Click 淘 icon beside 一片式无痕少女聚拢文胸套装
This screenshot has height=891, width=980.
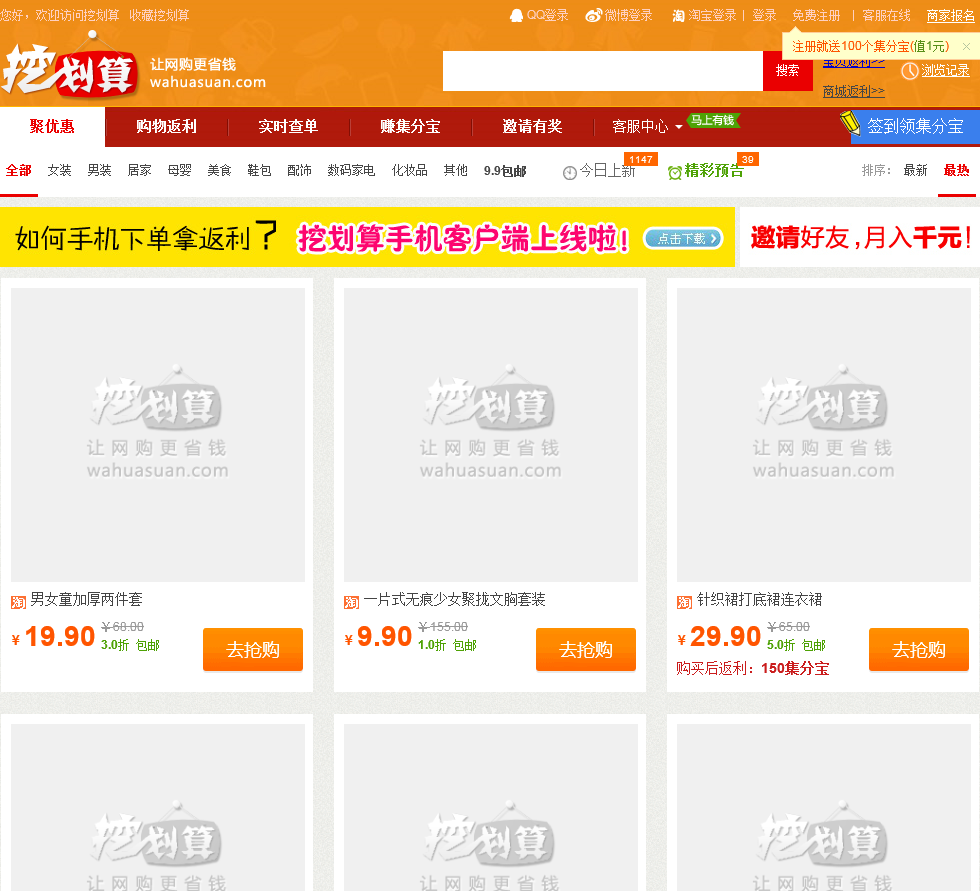pyautogui.click(x=351, y=602)
